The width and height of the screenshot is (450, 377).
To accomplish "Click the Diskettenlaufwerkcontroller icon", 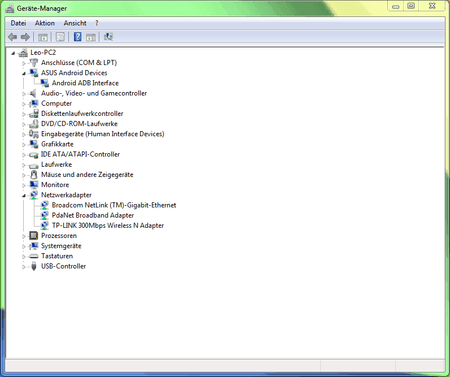I will pyautogui.click(x=34, y=114).
